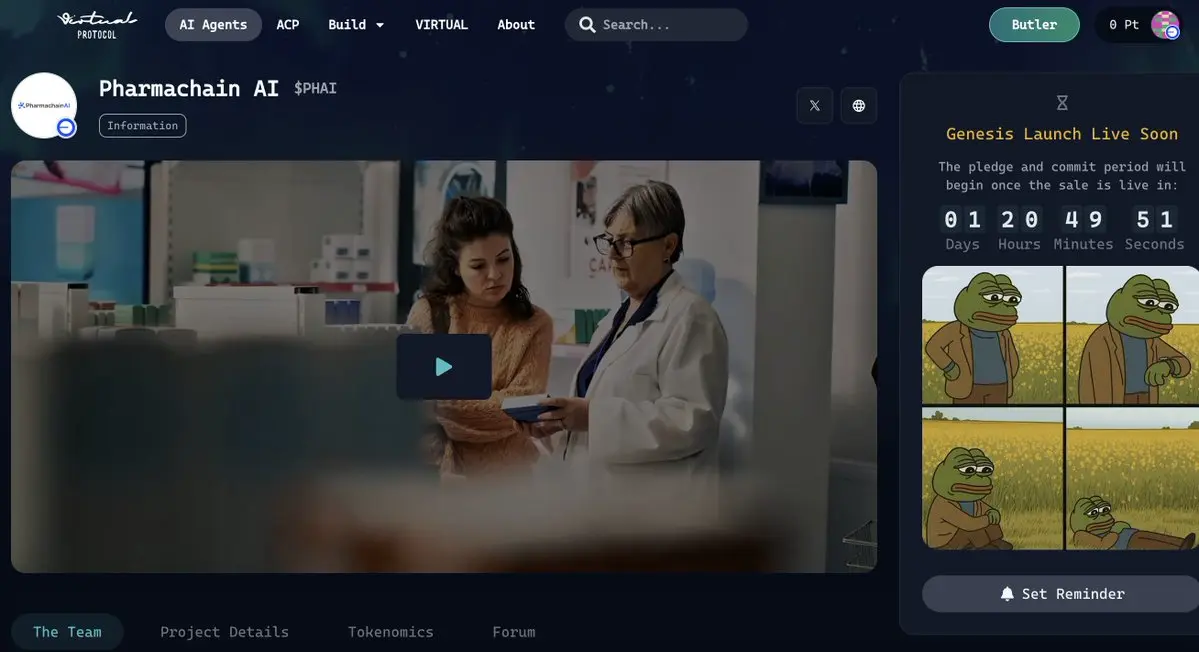
Task: Click the Pharmachain AI title text
Action: [188, 89]
